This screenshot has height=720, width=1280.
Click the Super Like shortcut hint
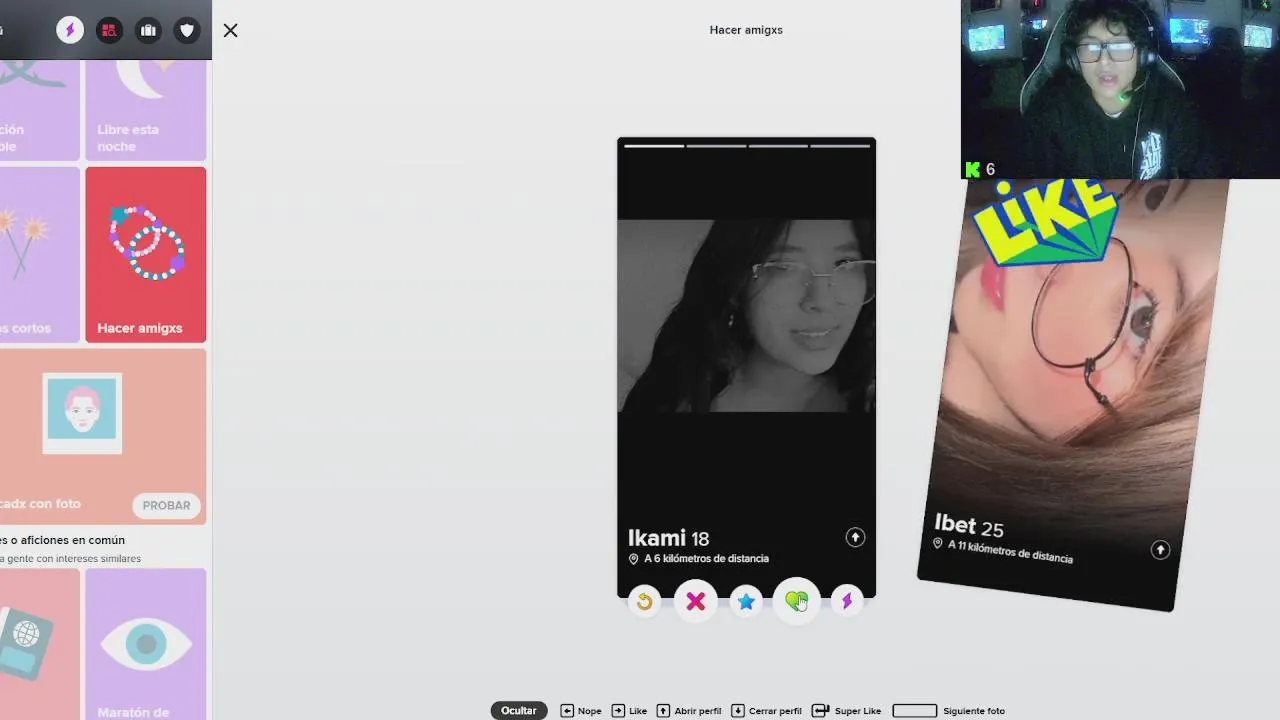tap(847, 711)
